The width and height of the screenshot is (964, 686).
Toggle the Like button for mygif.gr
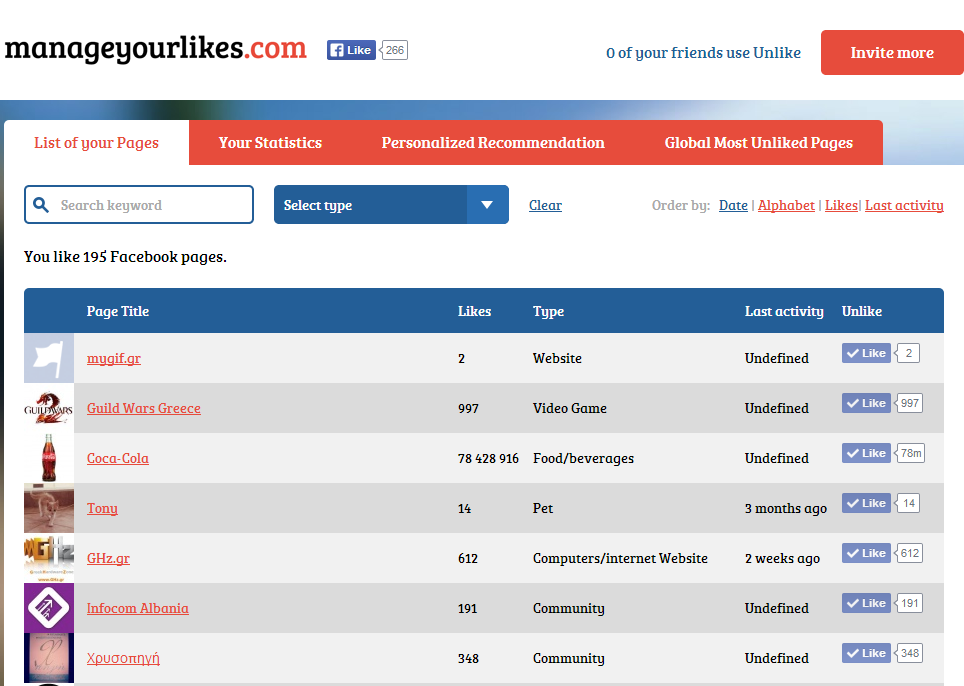[x=866, y=353]
